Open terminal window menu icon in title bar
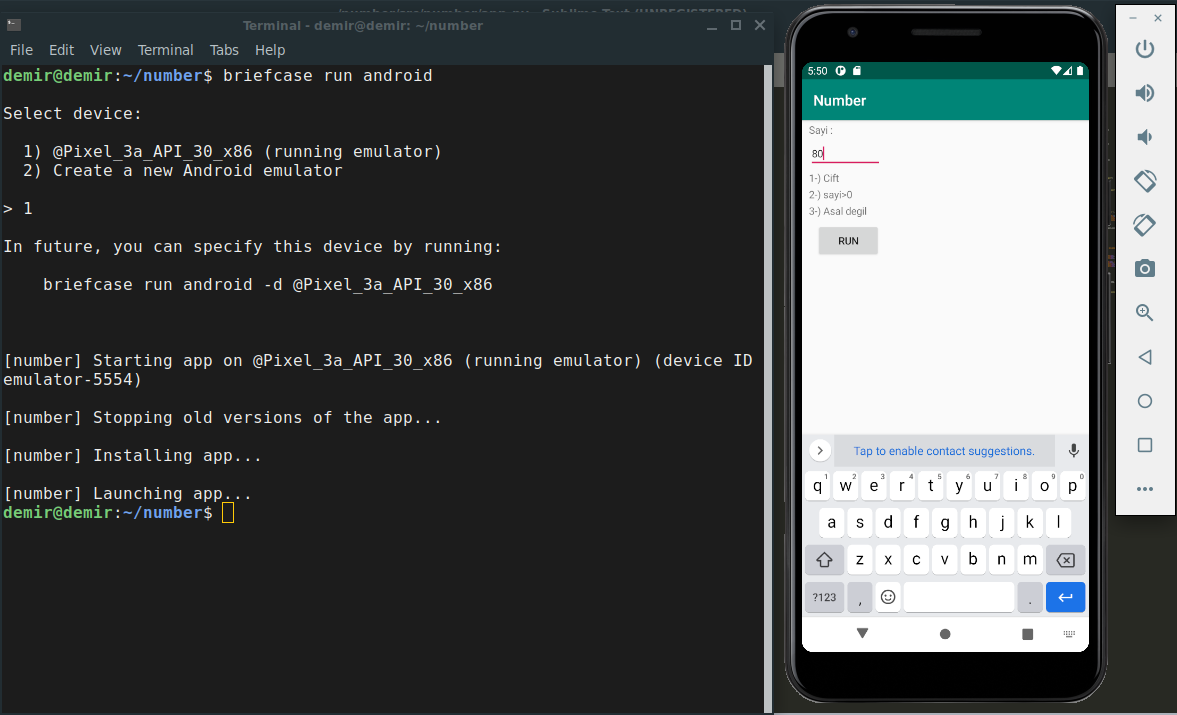 tap(14, 25)
